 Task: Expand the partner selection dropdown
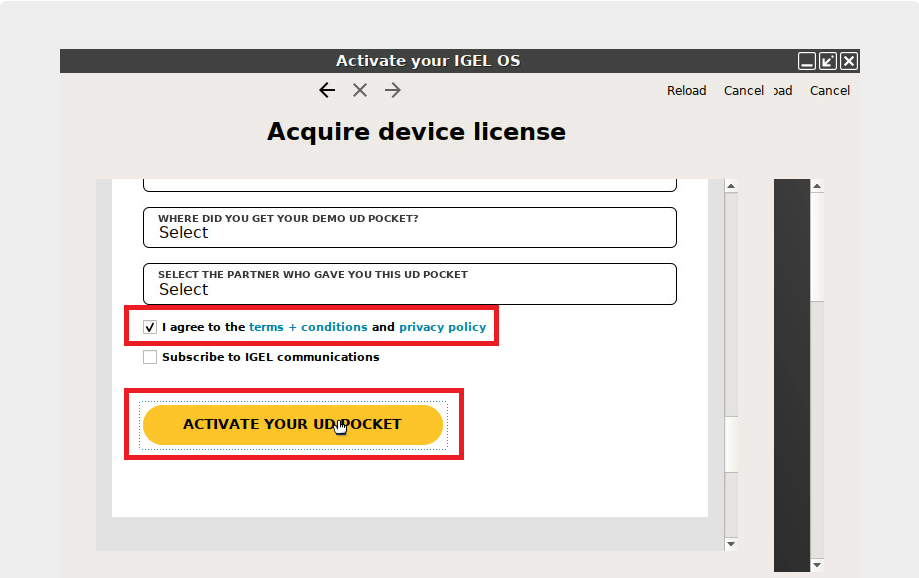click(x=410, y=285)
